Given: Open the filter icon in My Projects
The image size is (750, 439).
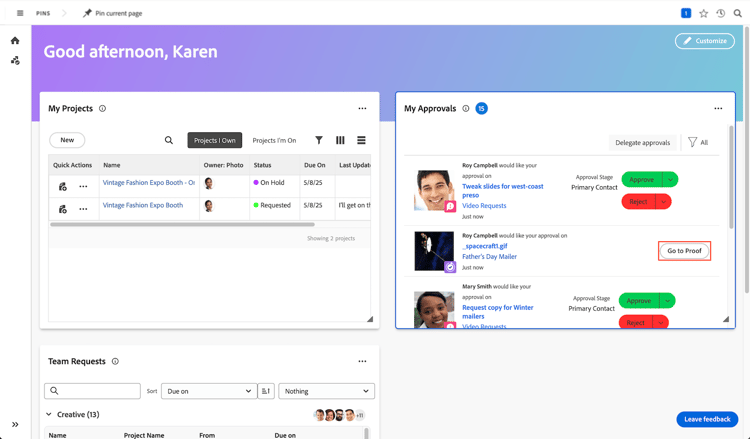Looking at the screenshot, I should tap(319, 140).
